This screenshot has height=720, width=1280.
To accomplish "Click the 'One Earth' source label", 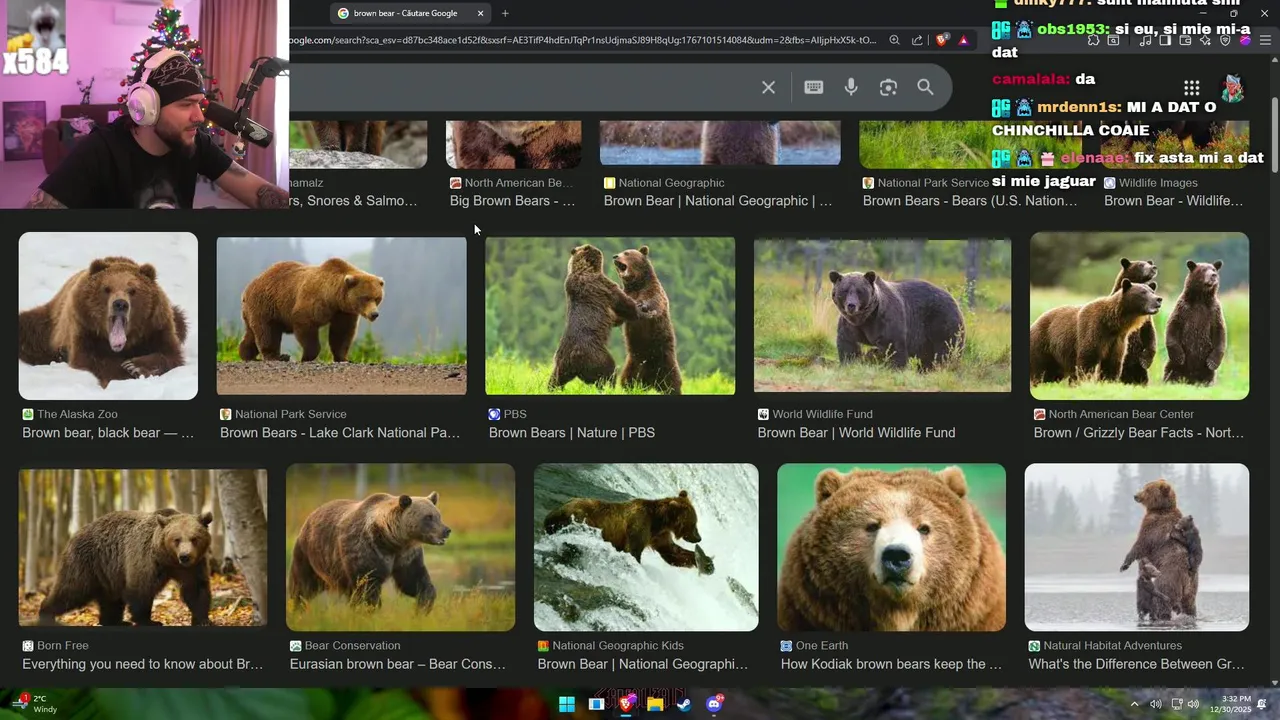I will [x=822, y=646].
